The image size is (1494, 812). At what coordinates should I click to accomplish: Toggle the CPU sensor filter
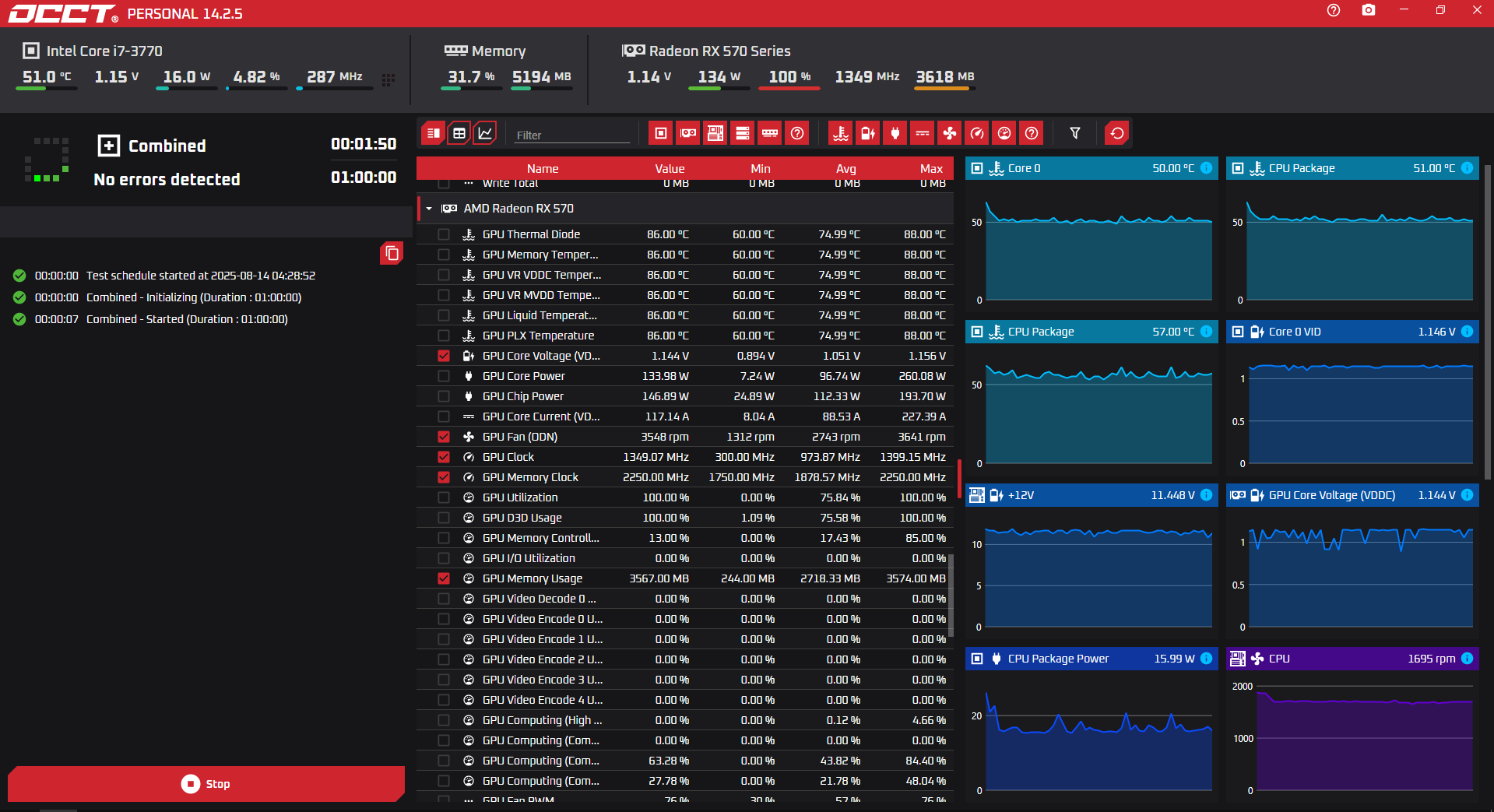click(x=661, y=133)
